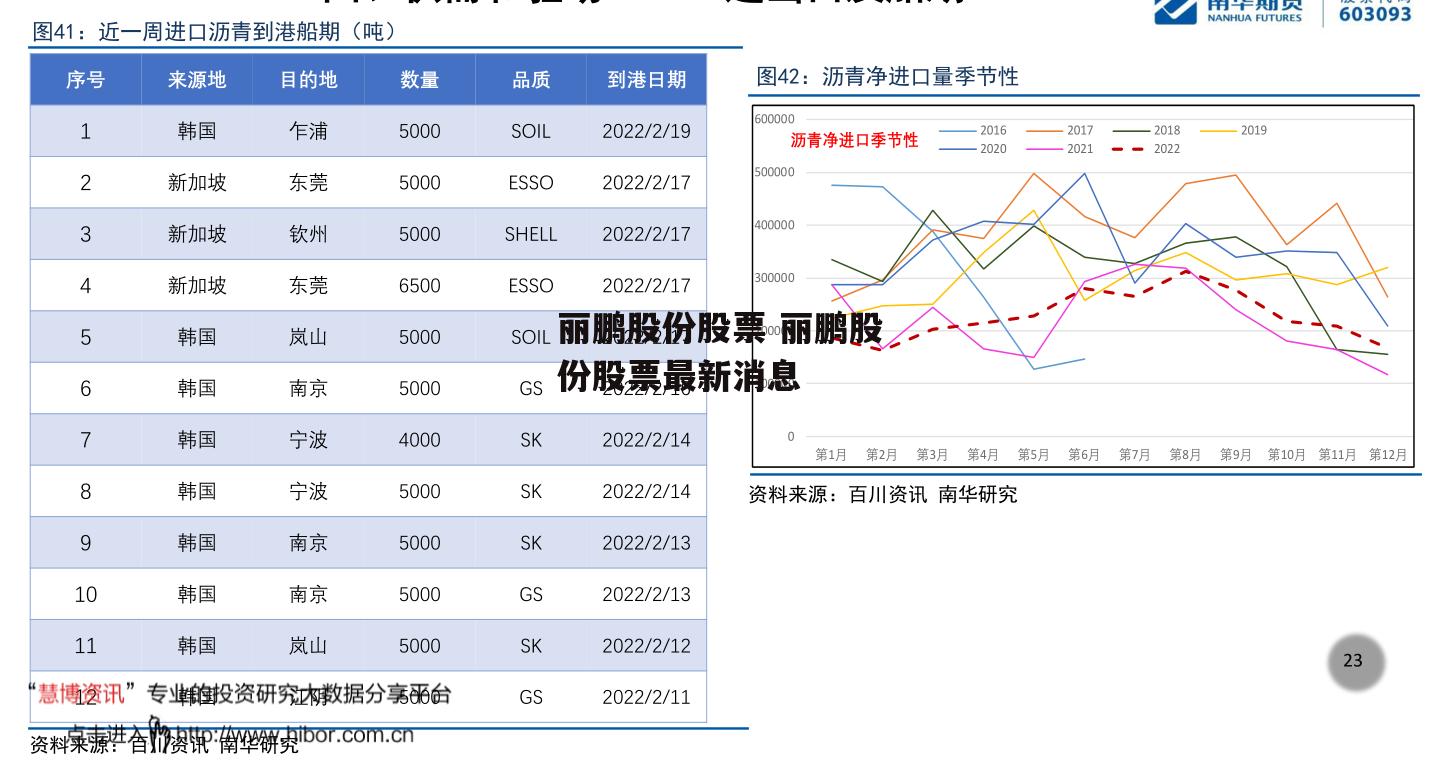
Task: Click the 序号 column header
Action: (x=85, y=80)
